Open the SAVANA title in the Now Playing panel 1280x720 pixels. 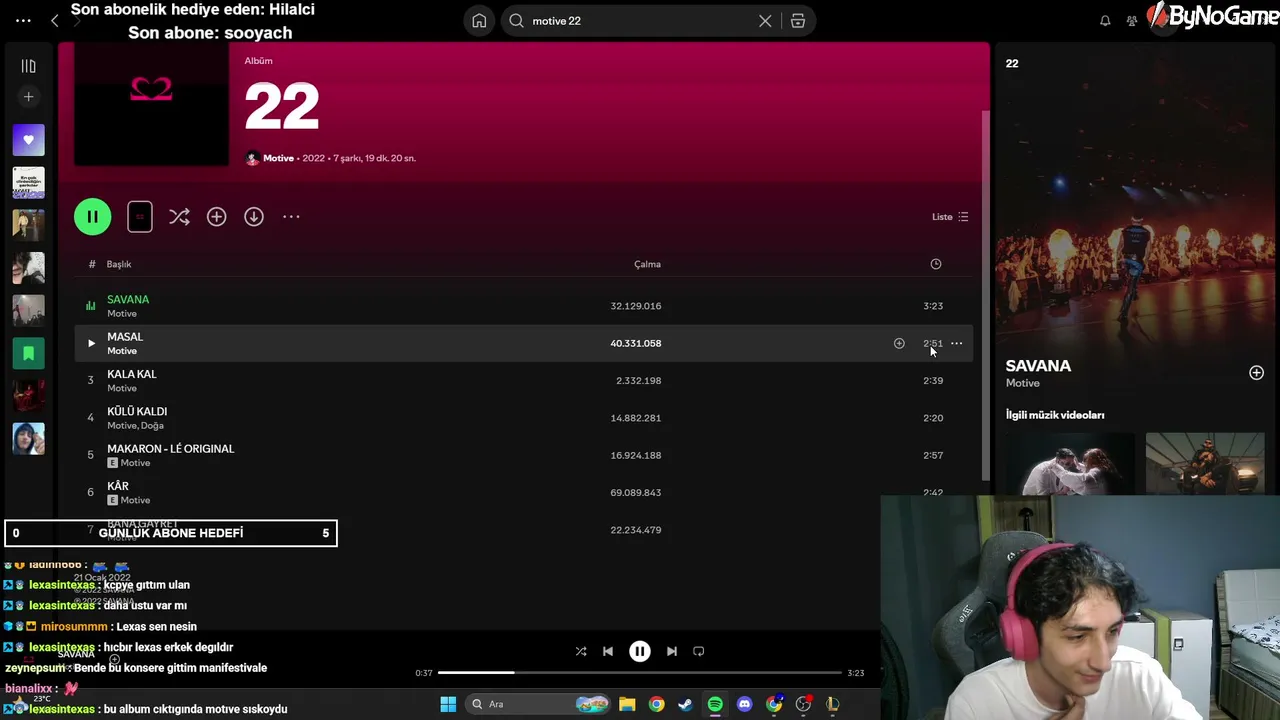1038,366
